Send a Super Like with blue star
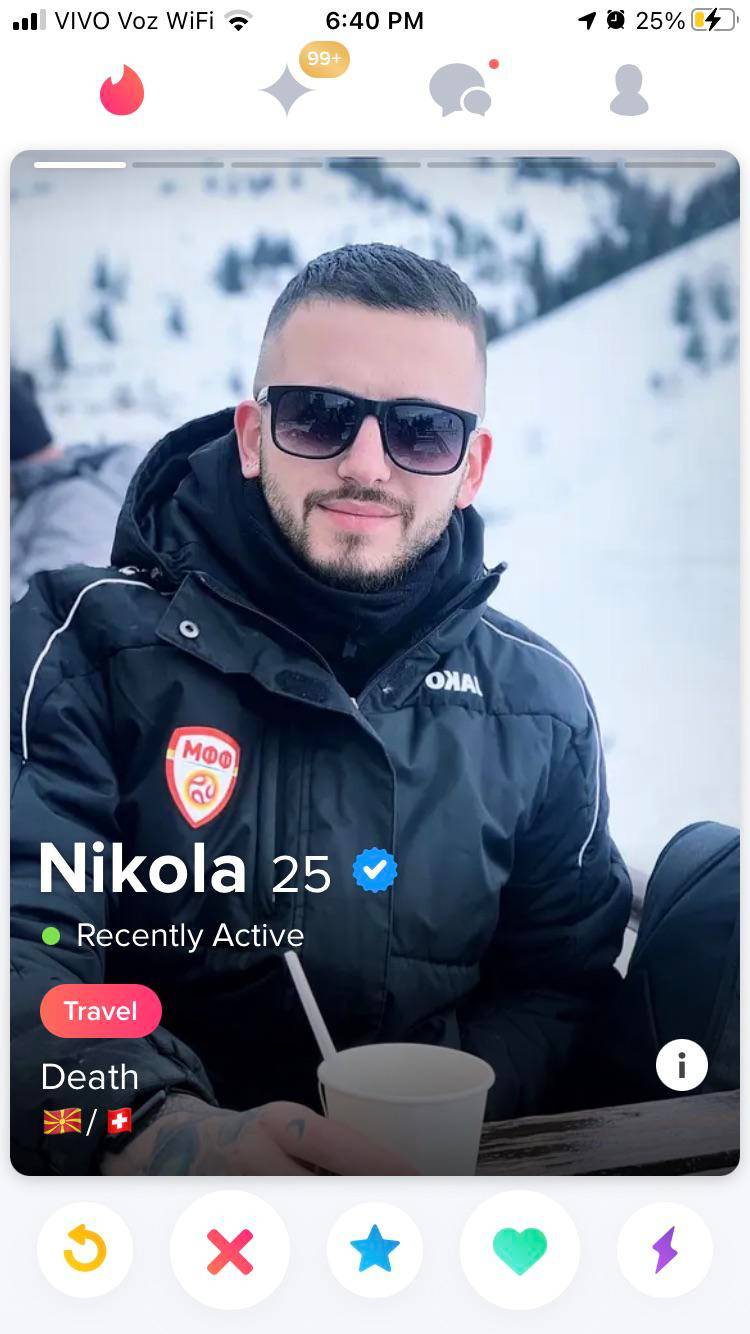This screenshot has width=750, height=1334. click(375, 1250)
